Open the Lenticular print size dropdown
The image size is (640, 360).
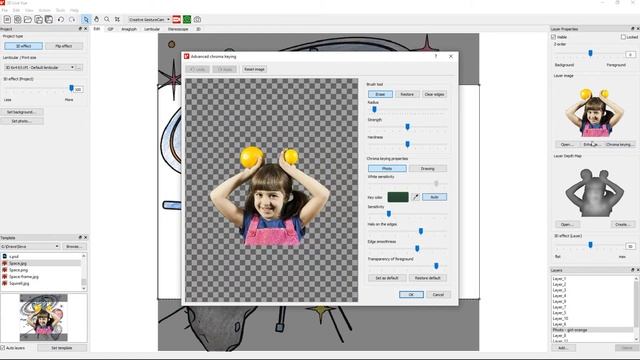pos(40,67)
